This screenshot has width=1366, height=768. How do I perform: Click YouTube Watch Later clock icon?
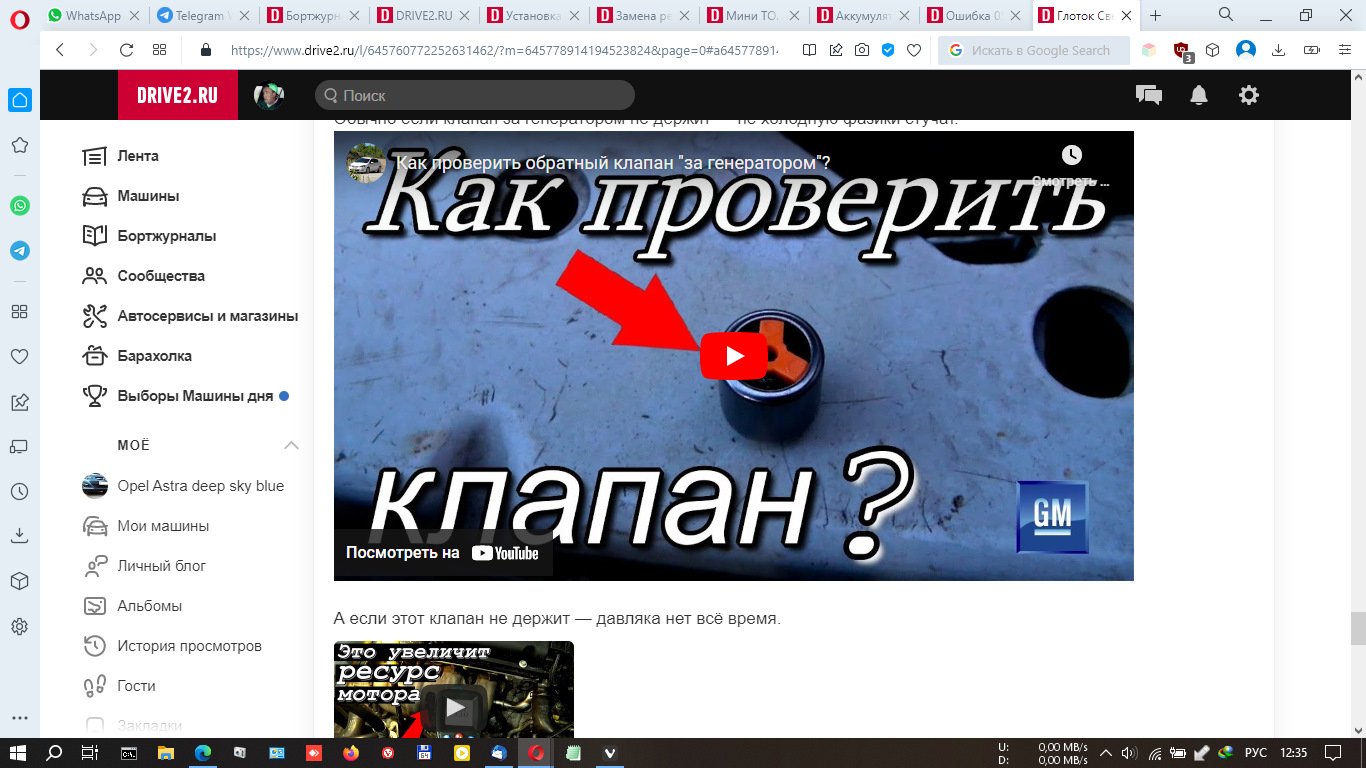(1071, 155)
